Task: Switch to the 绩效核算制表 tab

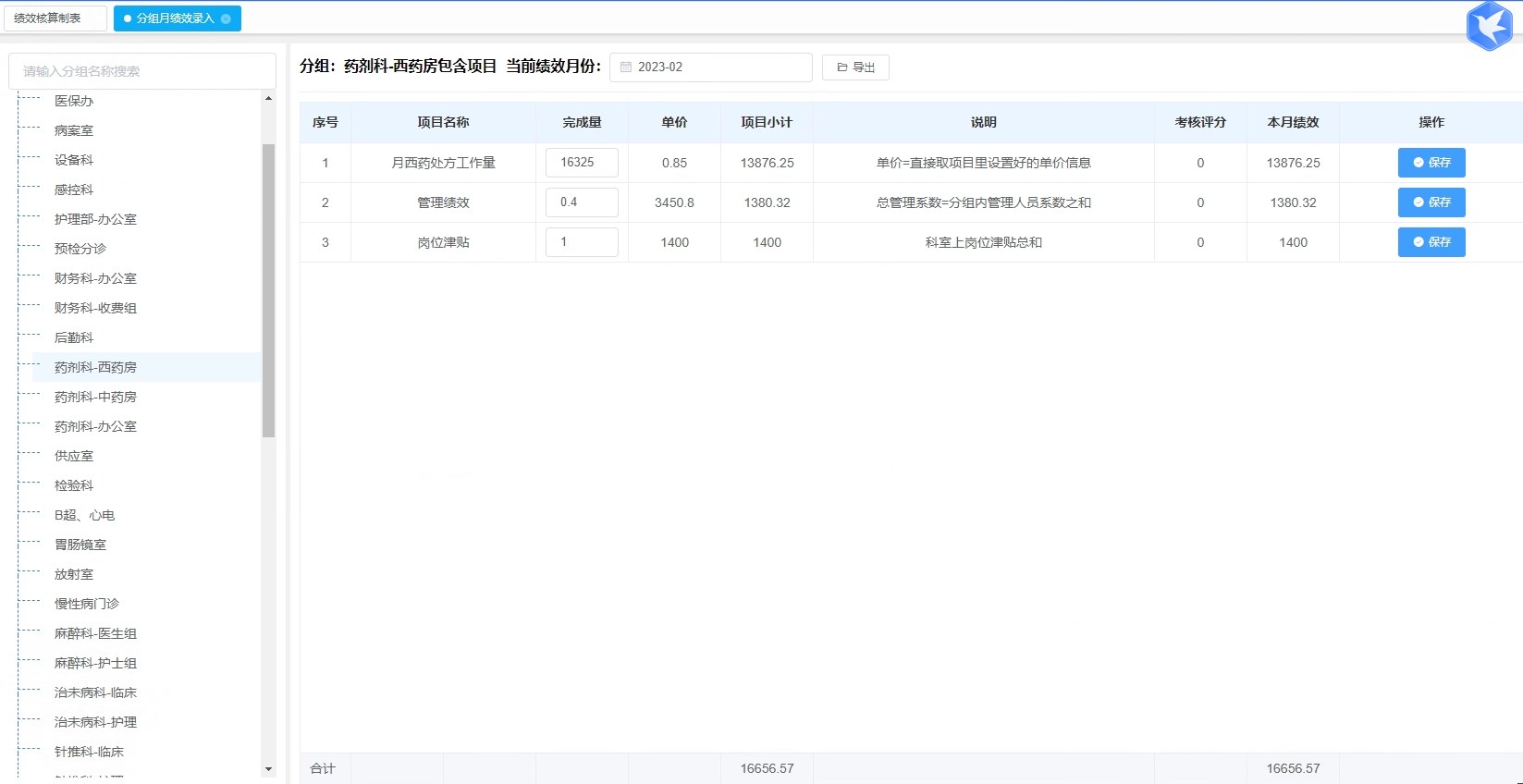Action: pyautogui.click(x=55, y=18)
